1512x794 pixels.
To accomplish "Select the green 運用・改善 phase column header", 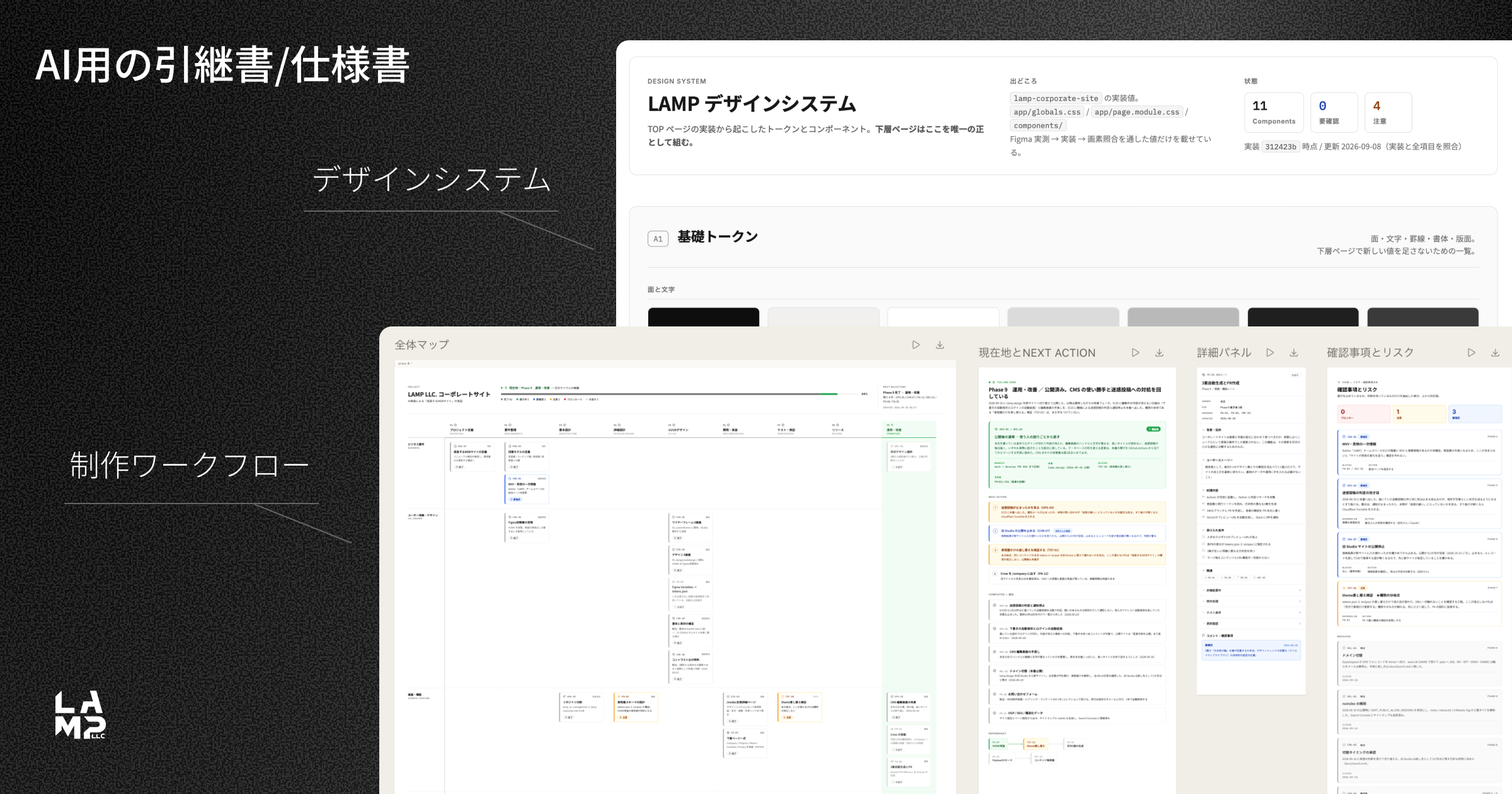I will (x=910, y=430).
